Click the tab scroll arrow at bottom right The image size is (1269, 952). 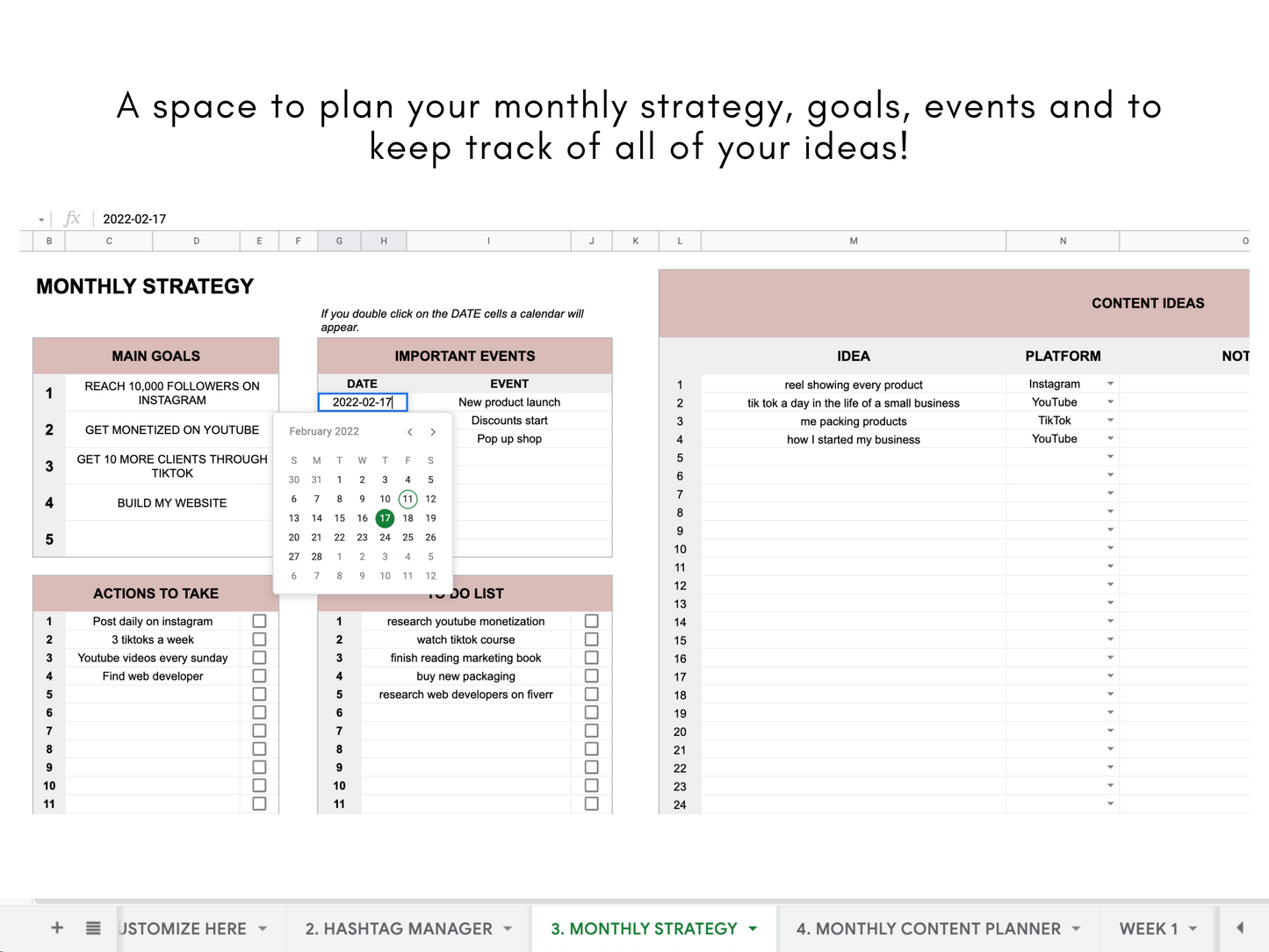point(1239,927)
